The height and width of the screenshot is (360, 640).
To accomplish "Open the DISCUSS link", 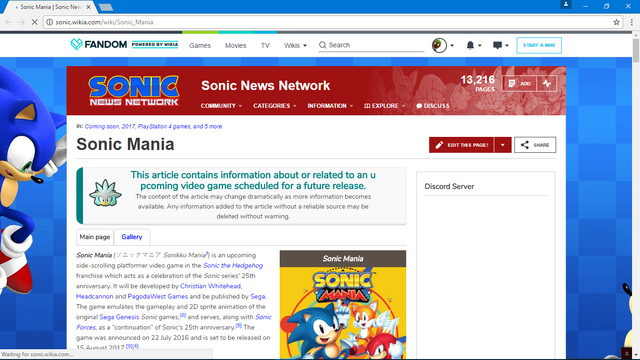I will (433, 106).
